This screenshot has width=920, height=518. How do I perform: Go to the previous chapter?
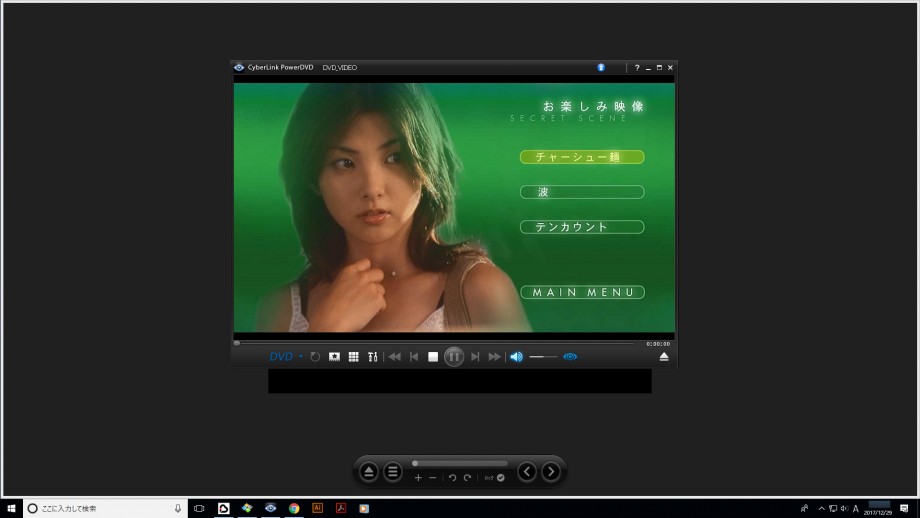pos(414,357)
